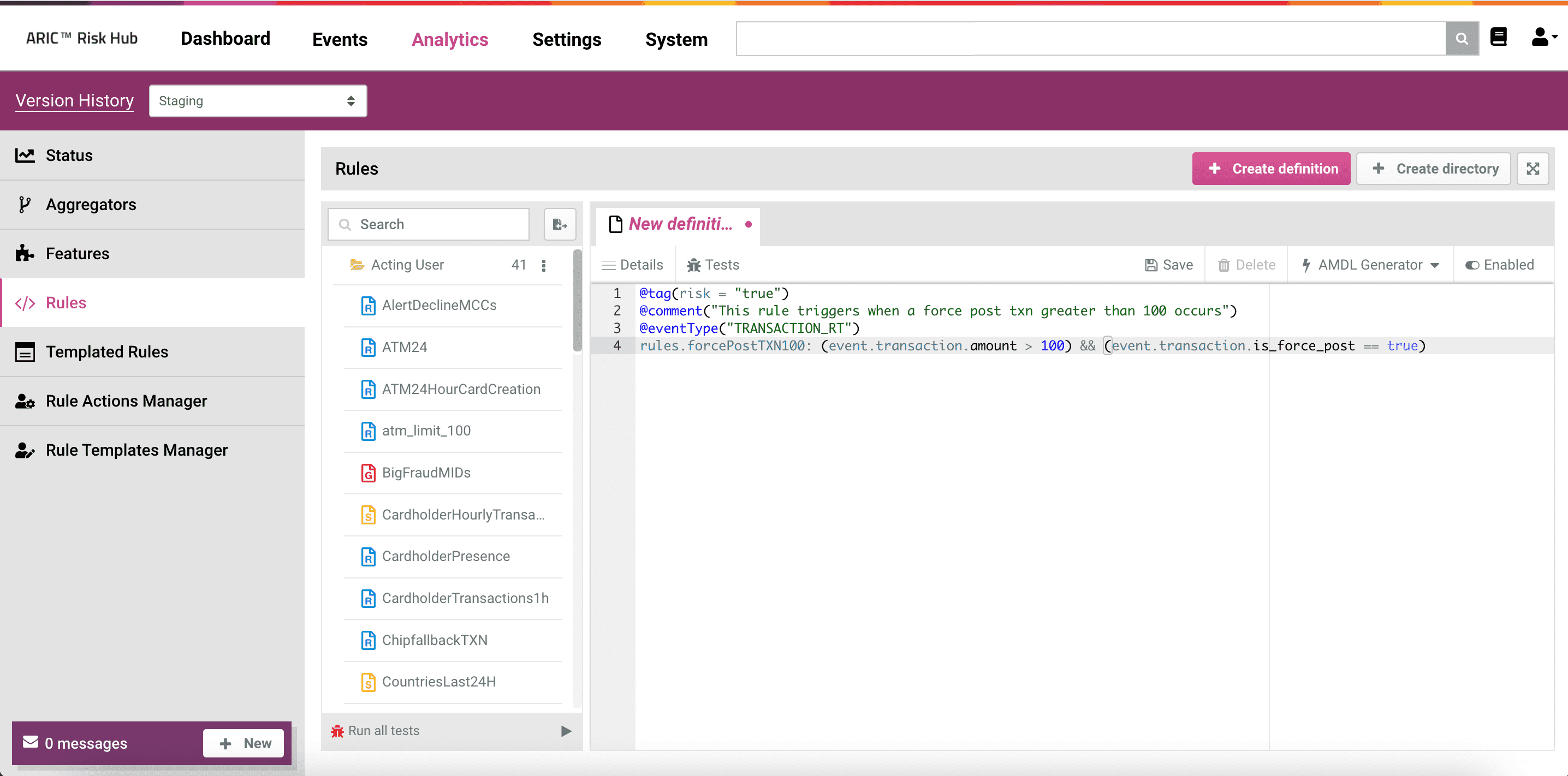Open the System menu
Image resolution: width=1568 pixels, height=776 pixels.
tap(676, 39)
